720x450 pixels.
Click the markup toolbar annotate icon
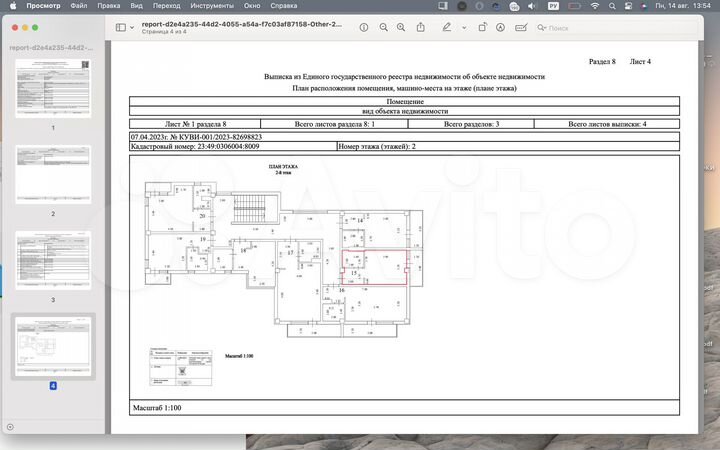coord(500,27)
